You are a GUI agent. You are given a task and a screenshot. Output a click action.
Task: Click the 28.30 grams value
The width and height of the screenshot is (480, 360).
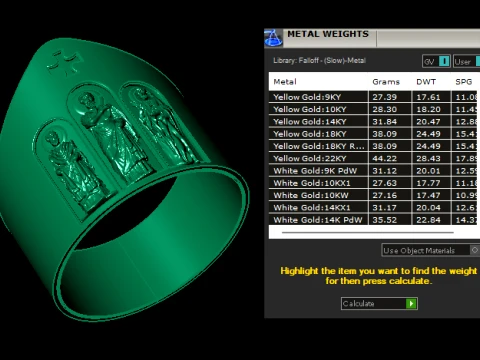384,109
